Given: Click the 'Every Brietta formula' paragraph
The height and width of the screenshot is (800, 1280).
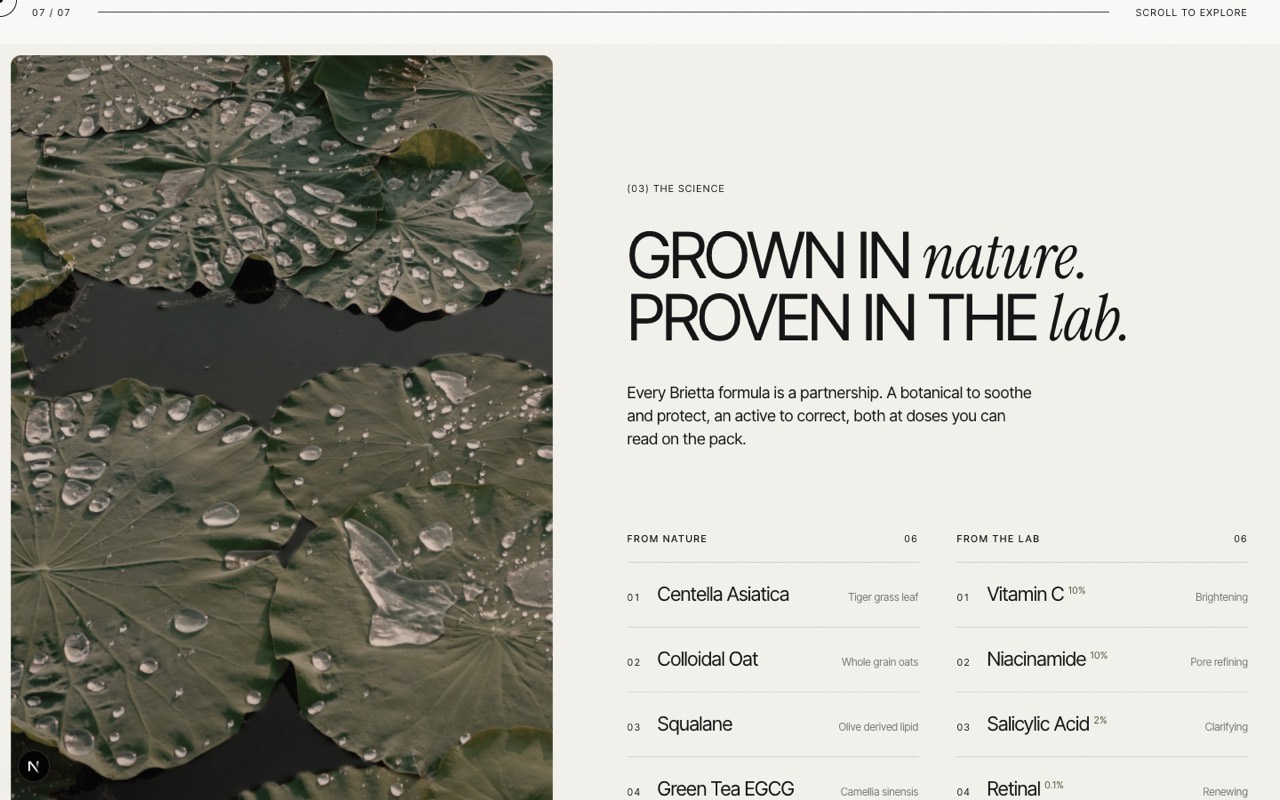Looking at the screenshot, I should [x=829, y=416].
